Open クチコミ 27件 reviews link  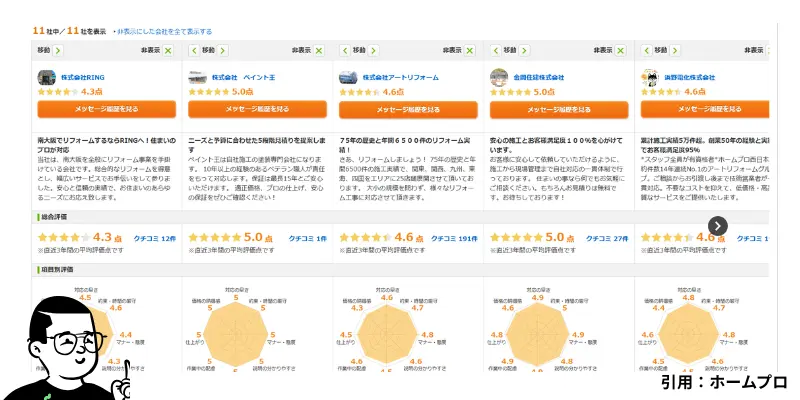[607, 238]
